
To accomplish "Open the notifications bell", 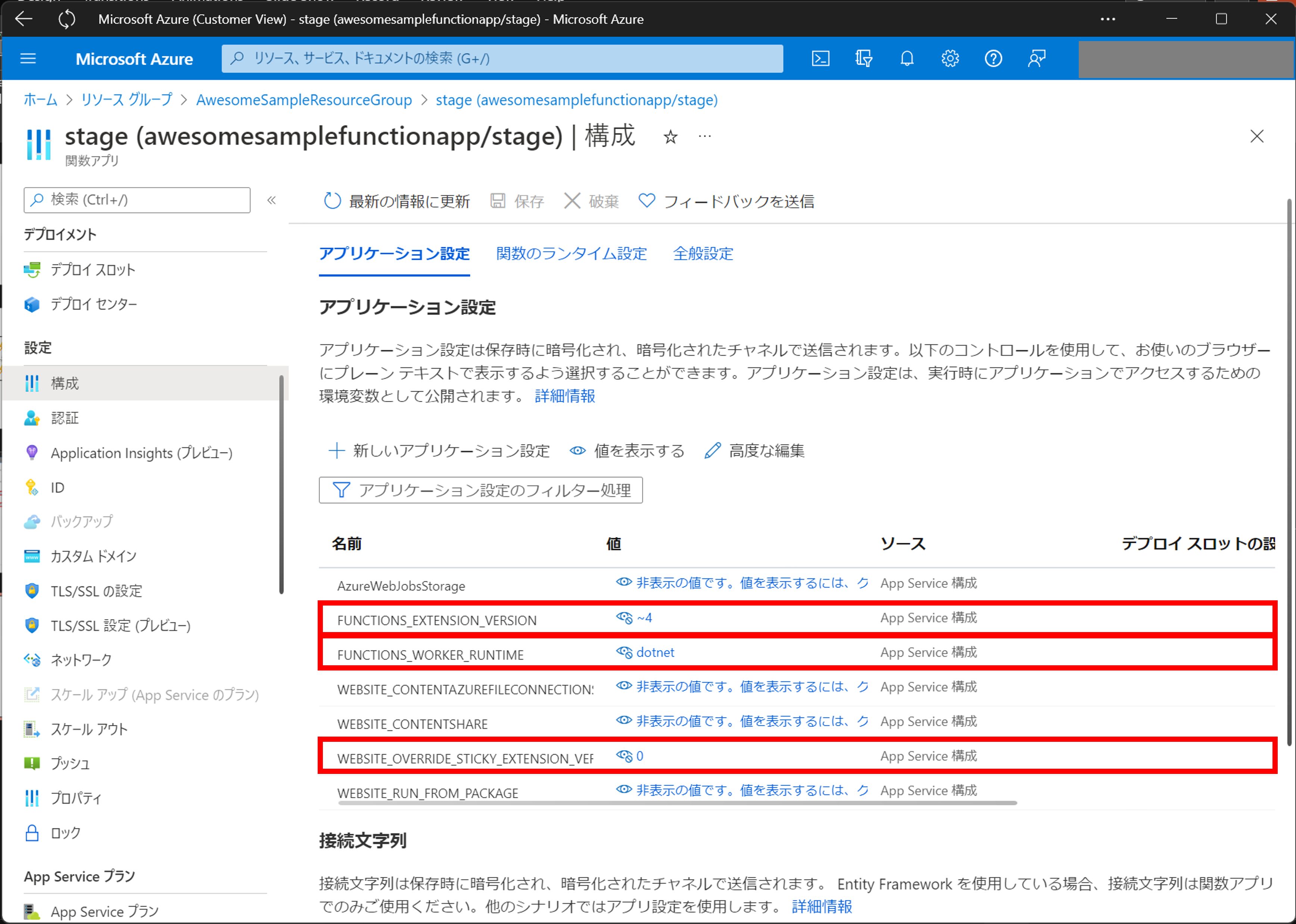I will [907, 58].
